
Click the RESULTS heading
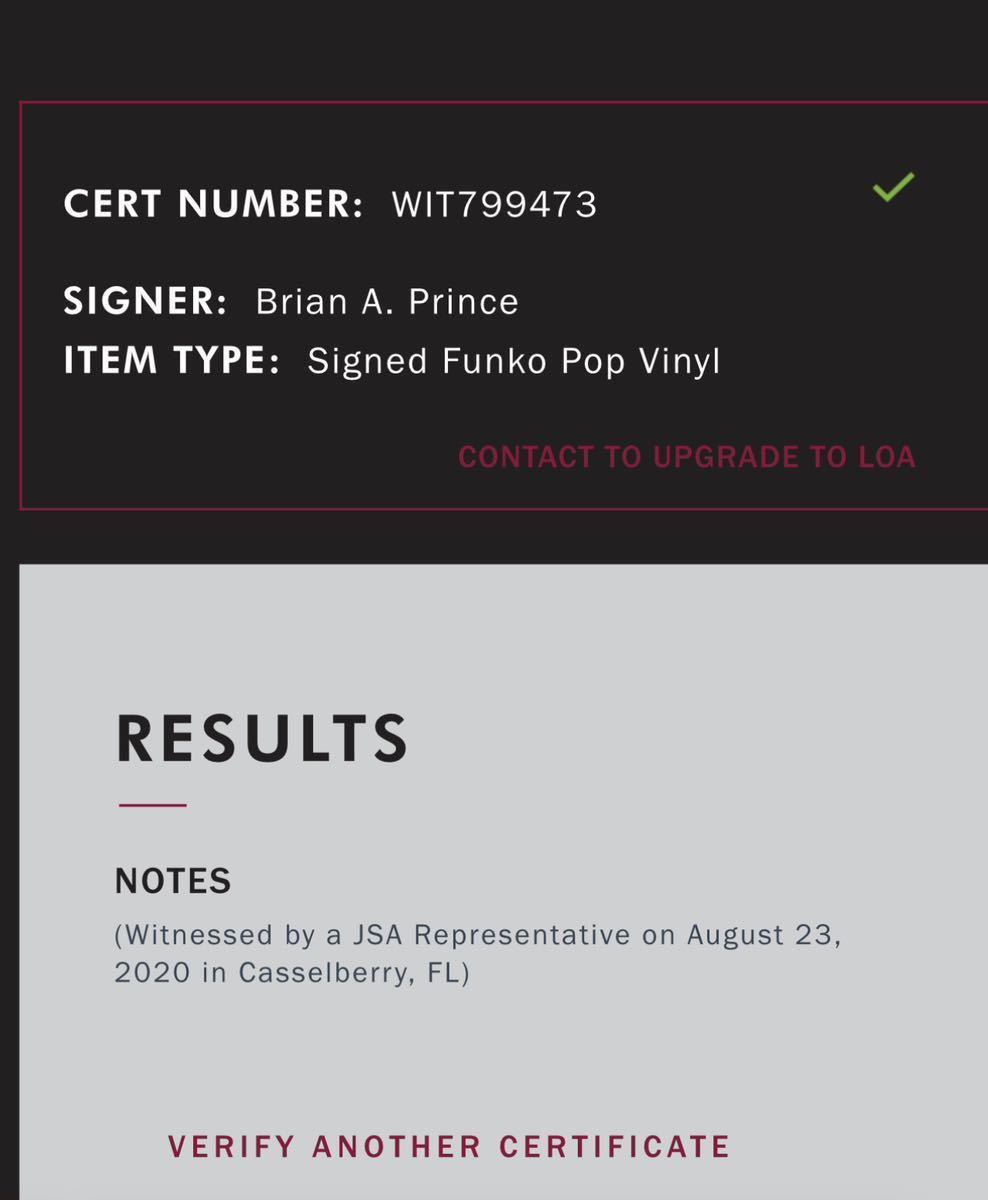coord(262,740)
